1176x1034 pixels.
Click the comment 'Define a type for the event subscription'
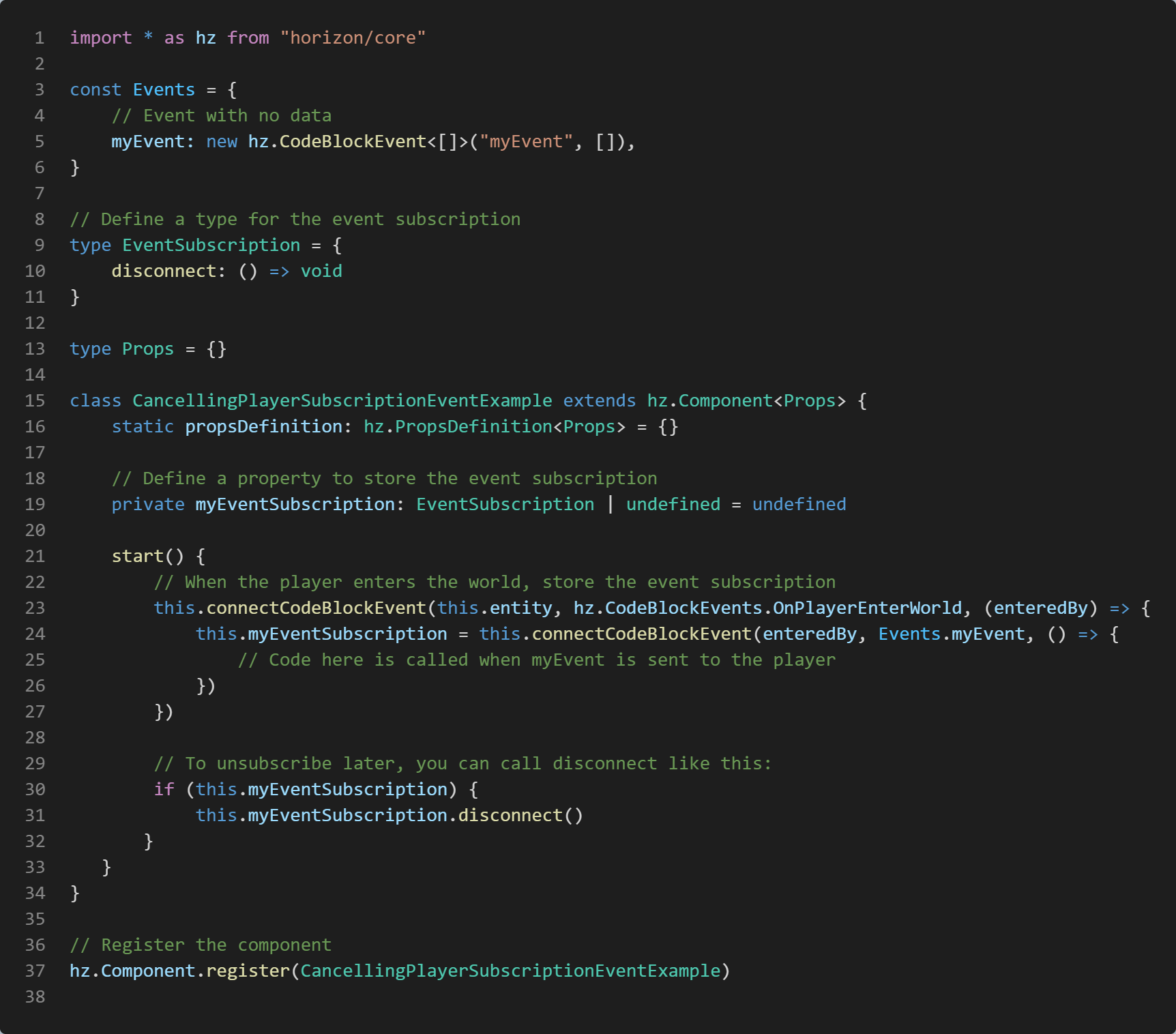tap(295, 219)
